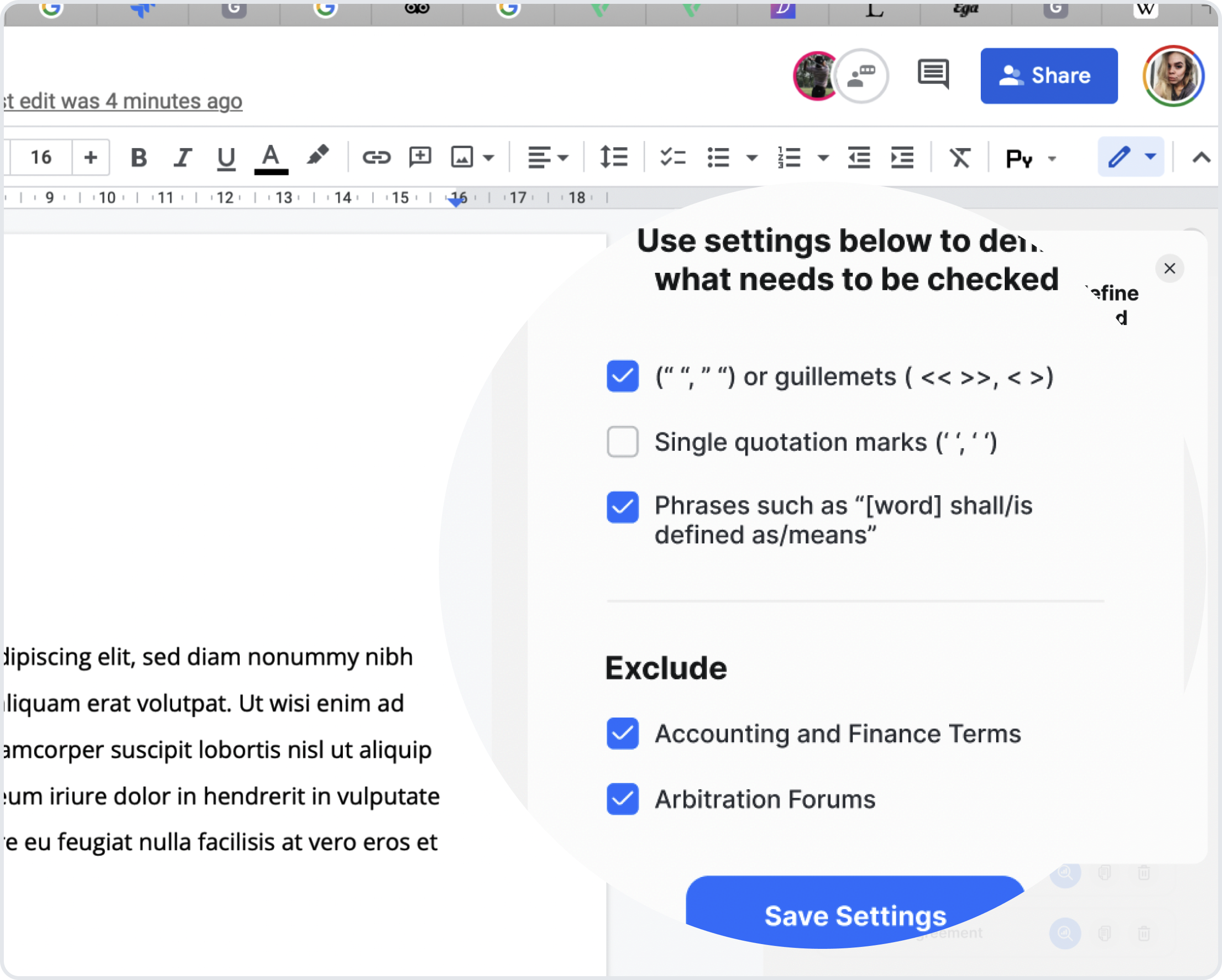Clear formatting with the crossed T icon

click(x=960, y=157)
